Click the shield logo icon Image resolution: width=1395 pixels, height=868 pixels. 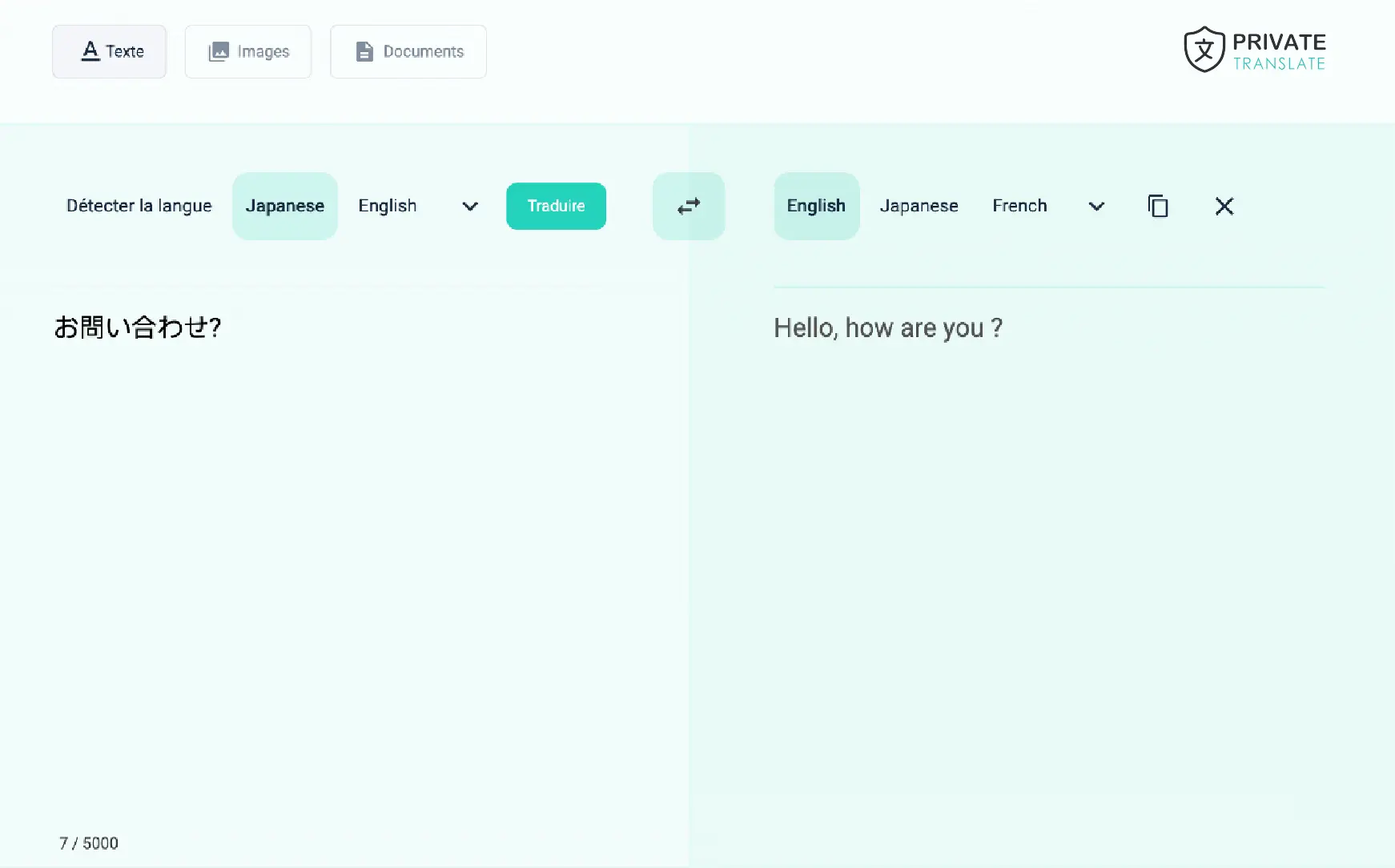1204,50
